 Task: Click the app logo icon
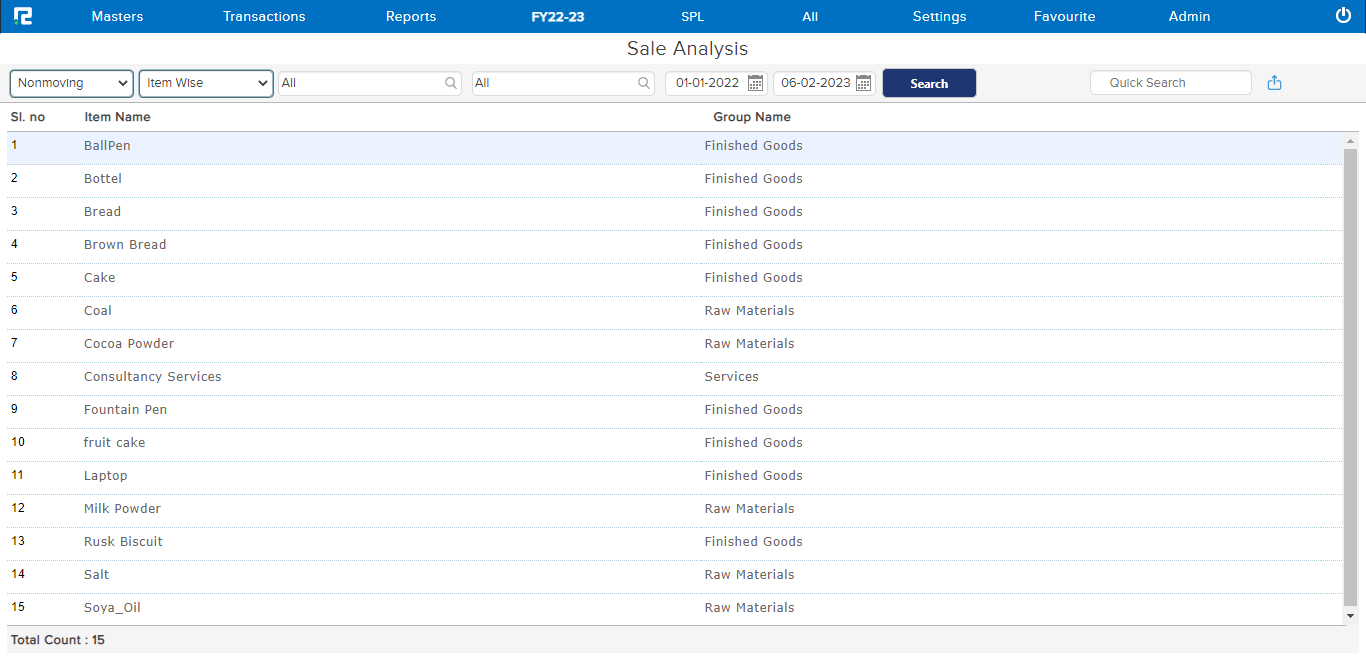click(22, 16)
